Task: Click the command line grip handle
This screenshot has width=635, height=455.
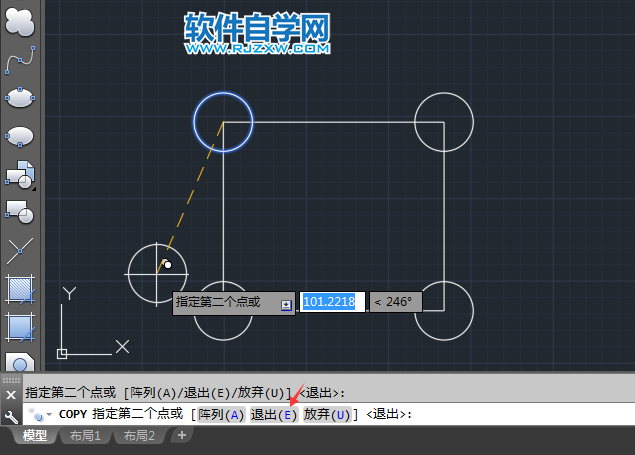Action: [11, 380]
